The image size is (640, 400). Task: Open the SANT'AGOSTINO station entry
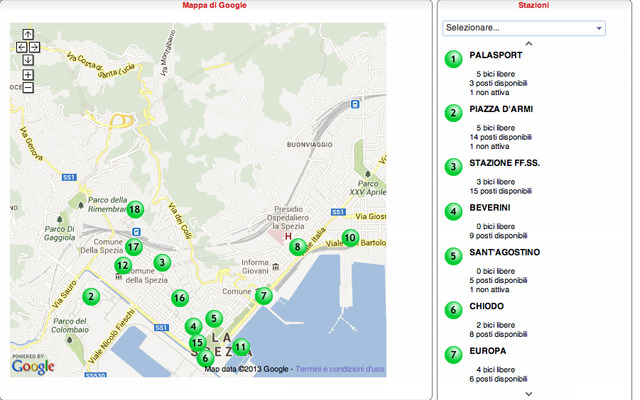click(504, 252)
